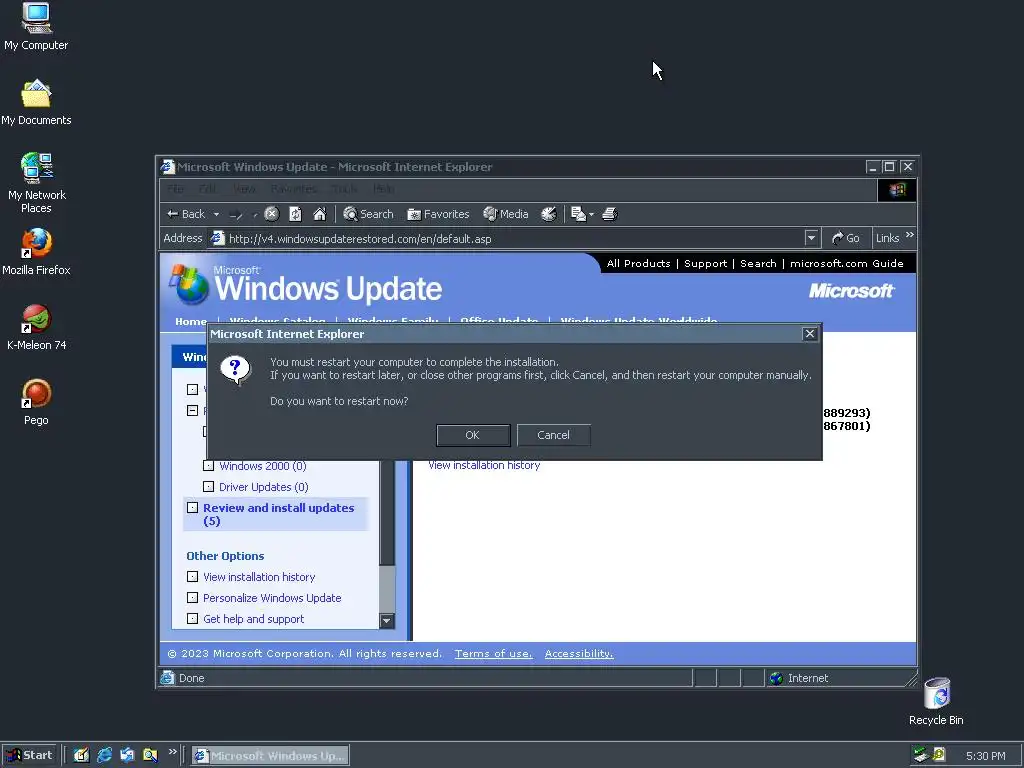Image resolution: width=1024 pixels, height=768 pixels.
Task: Click the History icon in the IE toolbar
Action: tap(549, 214)
